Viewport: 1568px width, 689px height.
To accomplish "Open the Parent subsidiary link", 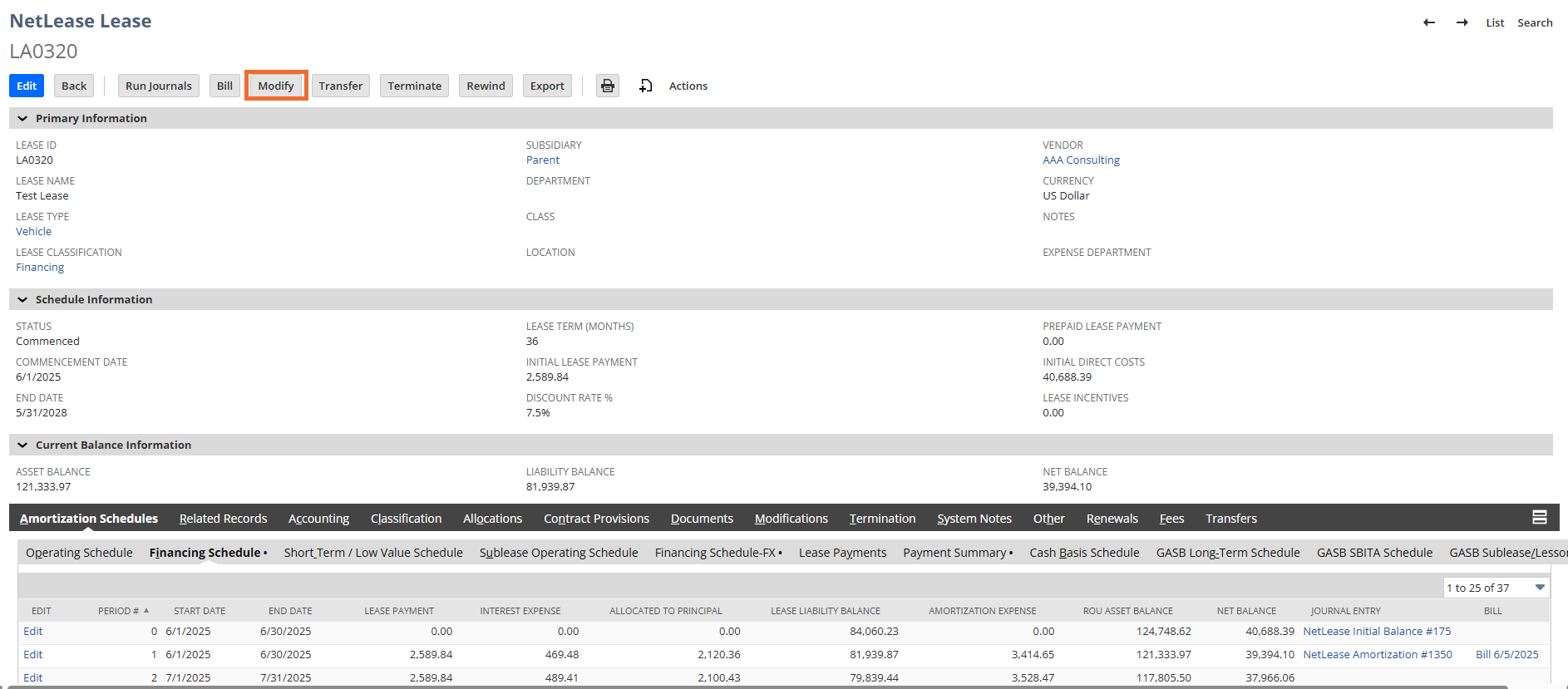I will coord(543,160).
